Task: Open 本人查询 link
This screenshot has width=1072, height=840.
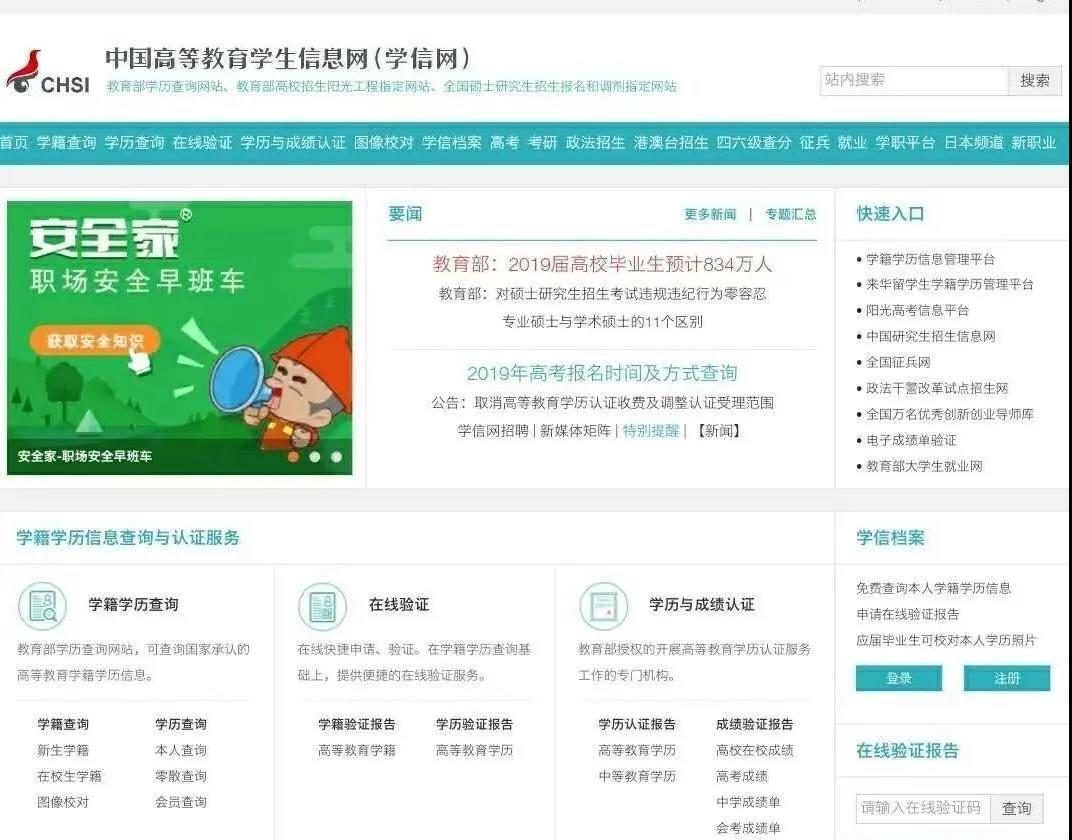Action: (x=181, y=750)
